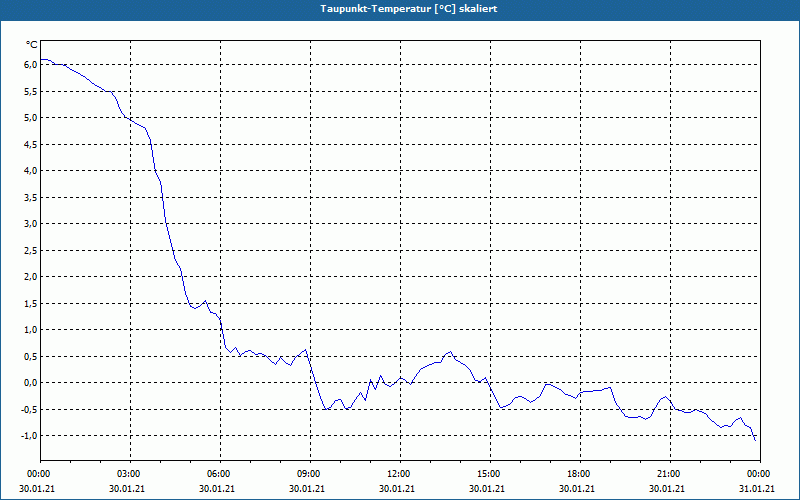Select the 00:00 label above 31.01.21
800x500 pixels.
pyautogui.click(x=757, y=474)
